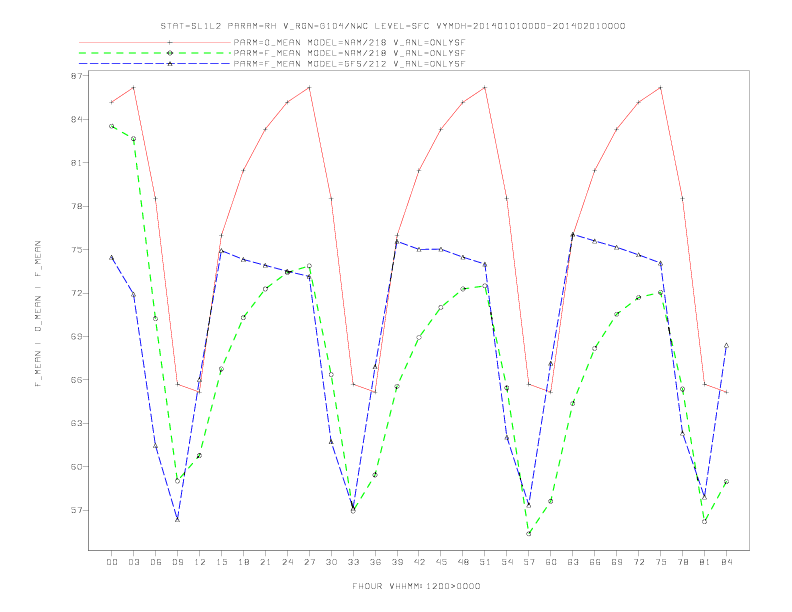This screenshot has width=792, height=612.
Task: Click x-axis forecast hour 69
Action: 617,562
